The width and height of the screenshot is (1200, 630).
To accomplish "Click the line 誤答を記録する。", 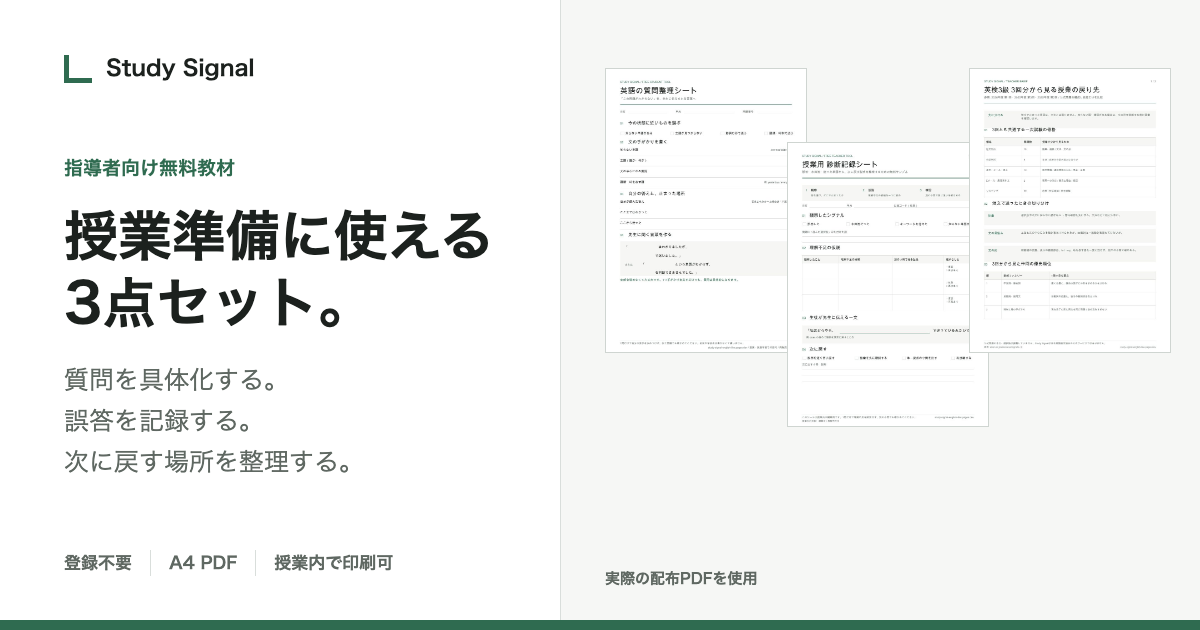I will (158, 422).
